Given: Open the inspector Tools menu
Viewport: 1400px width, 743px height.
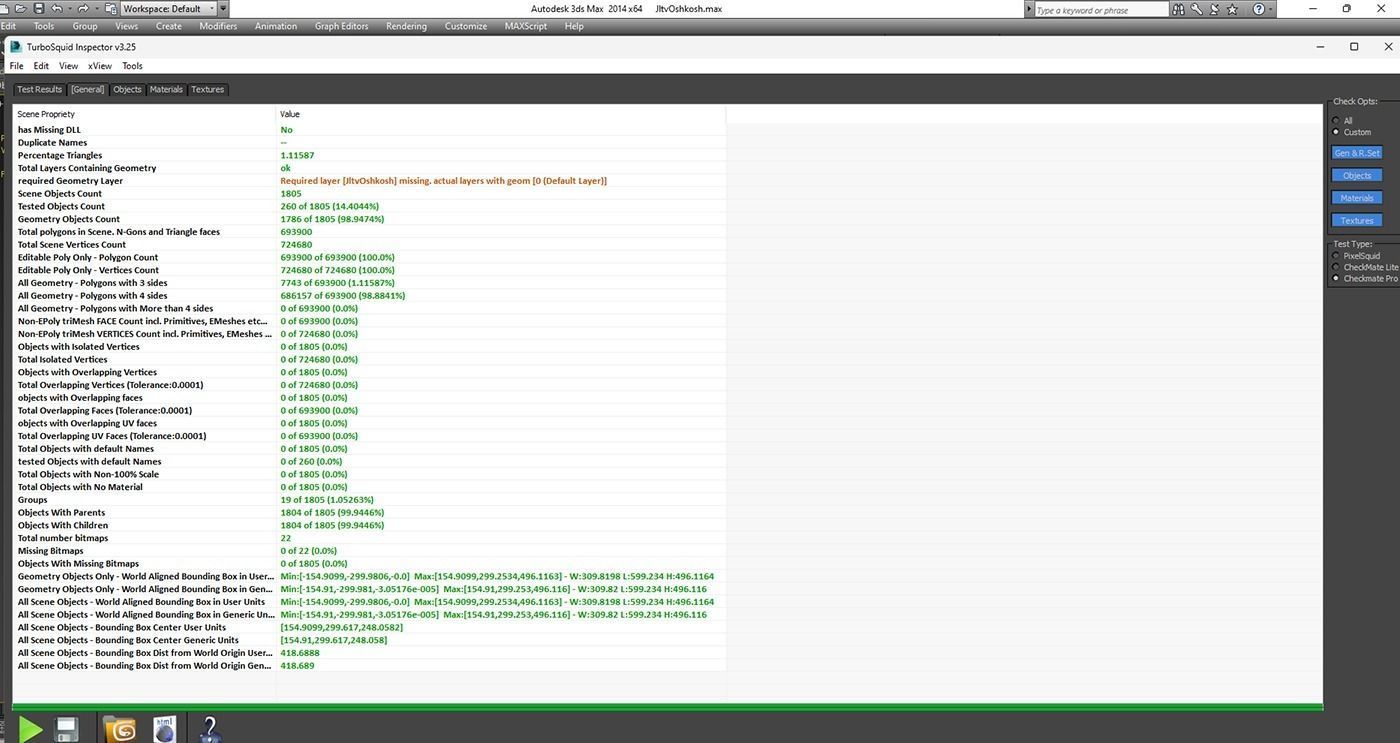Looking at the screenshot, I should 132,66.
